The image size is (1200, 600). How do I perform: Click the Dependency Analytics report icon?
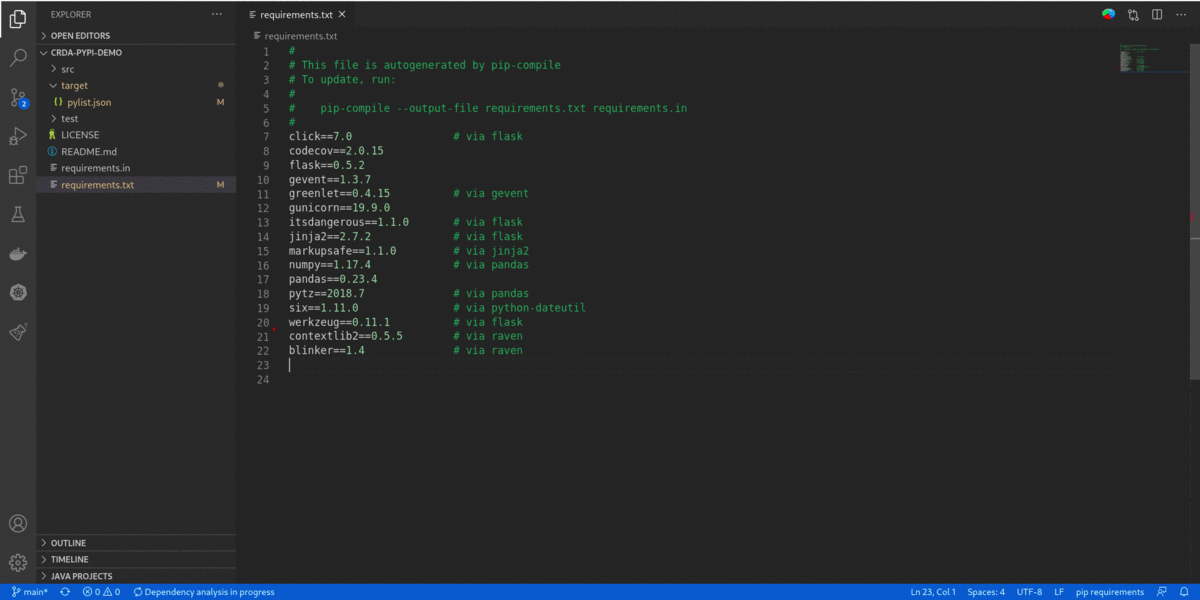pos(1108,15)
